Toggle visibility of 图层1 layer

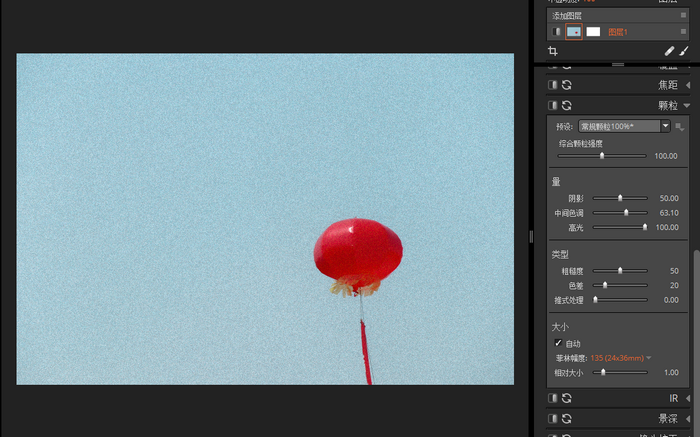[557, 32]
